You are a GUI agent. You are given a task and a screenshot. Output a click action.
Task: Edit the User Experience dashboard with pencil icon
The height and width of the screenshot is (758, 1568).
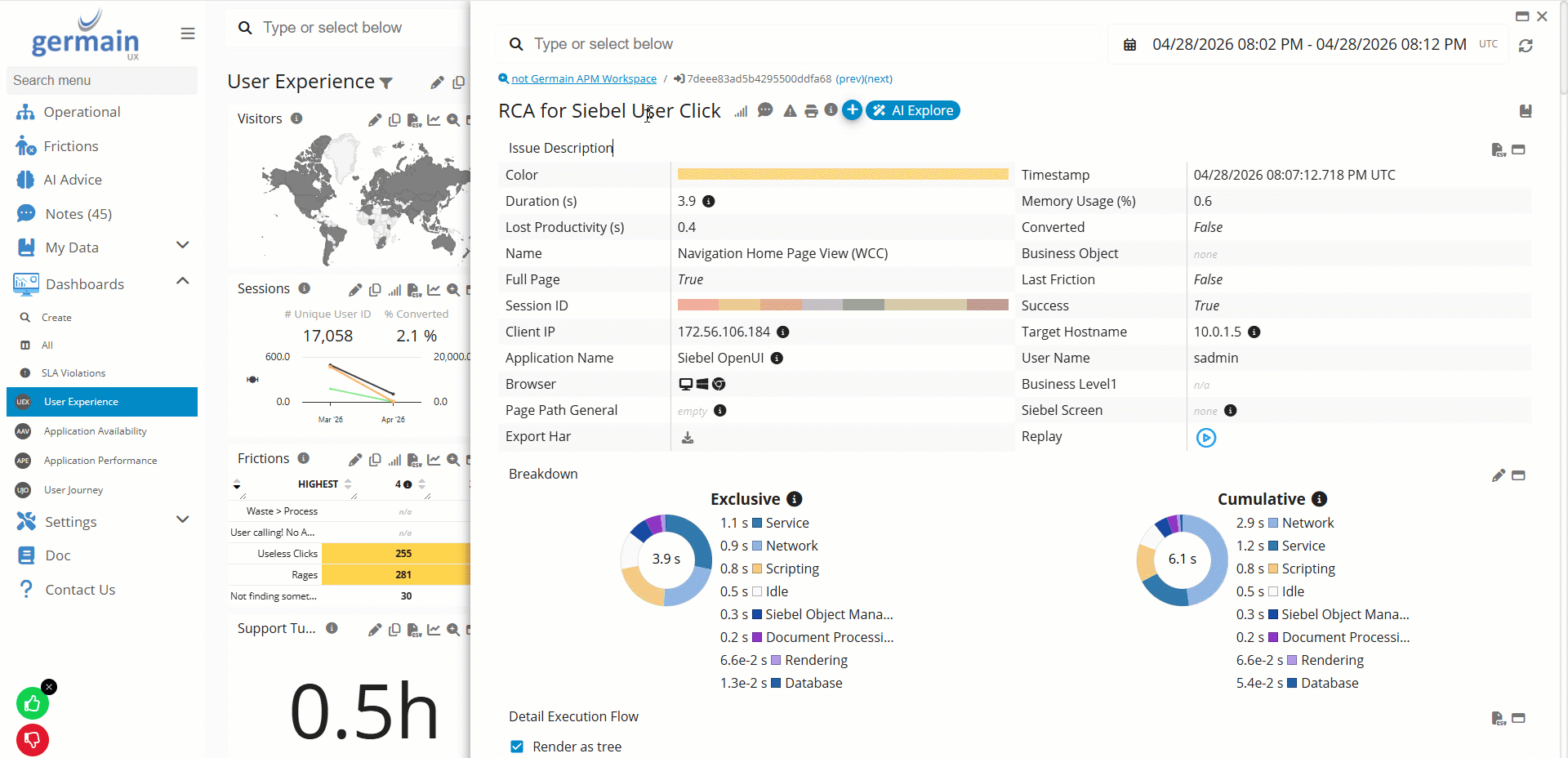coord(437,82)
